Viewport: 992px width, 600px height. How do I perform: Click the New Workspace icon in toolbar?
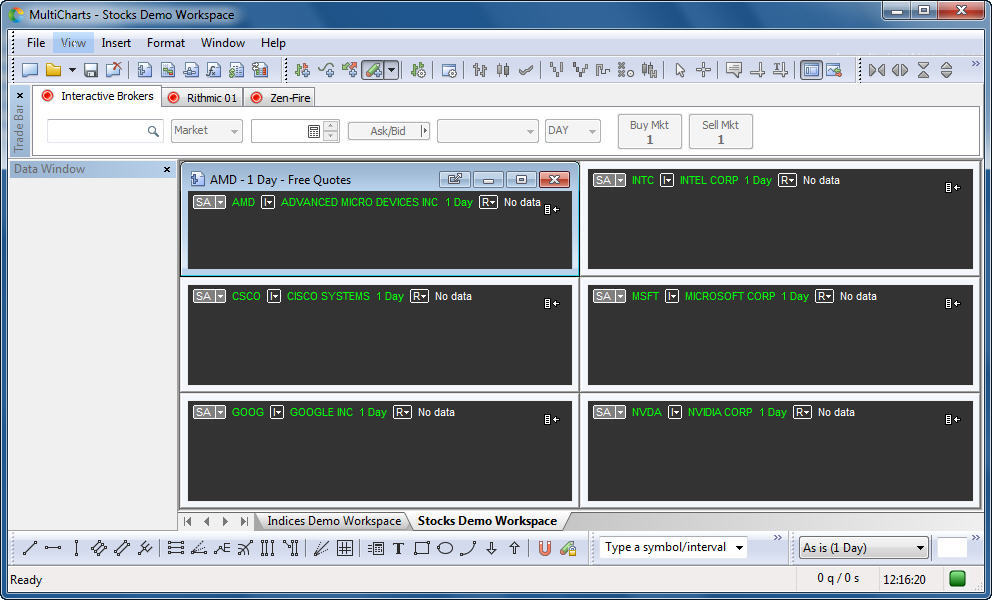click(x=30, y=70)
